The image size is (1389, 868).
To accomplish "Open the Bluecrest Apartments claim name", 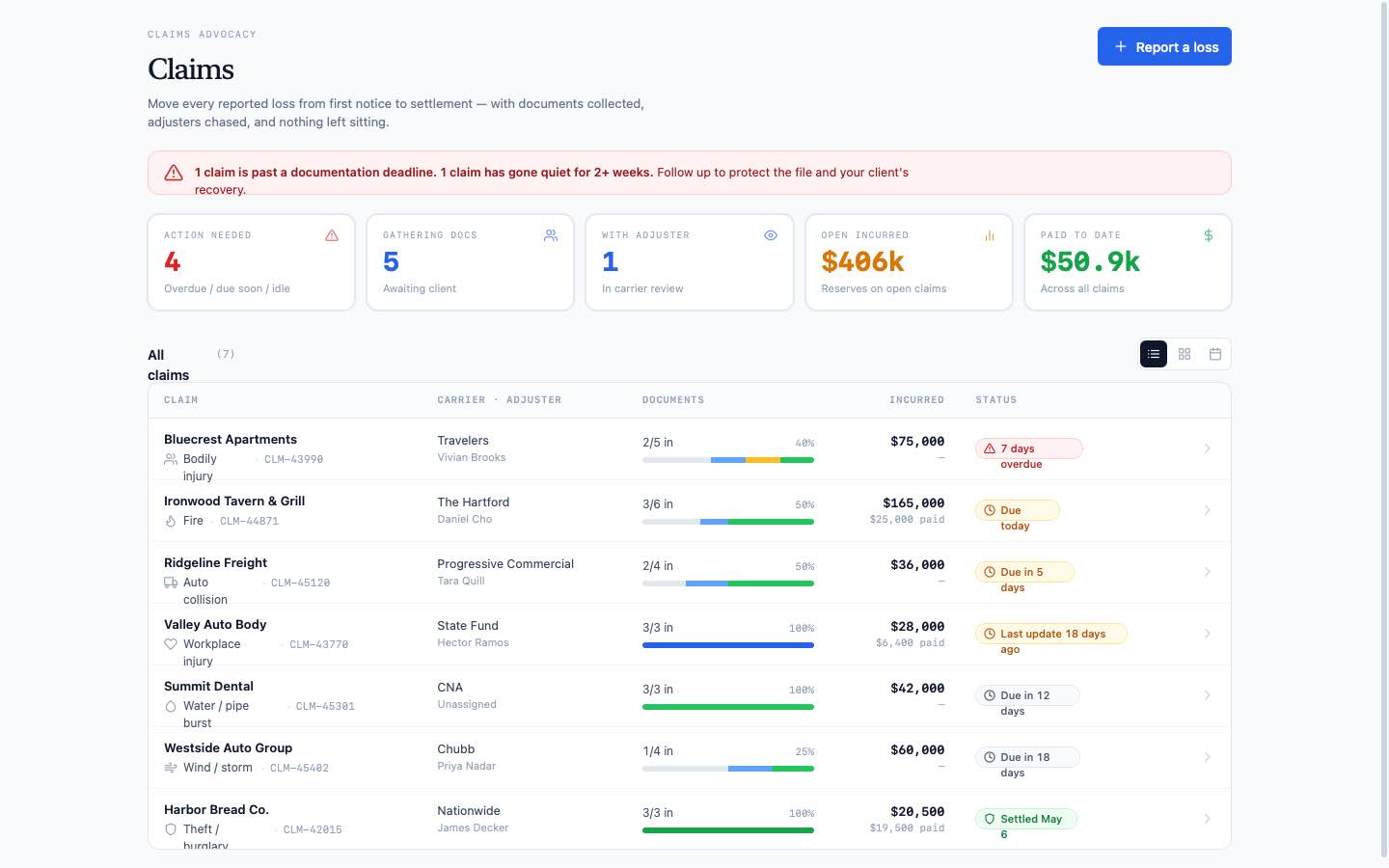I will (231, 440).
